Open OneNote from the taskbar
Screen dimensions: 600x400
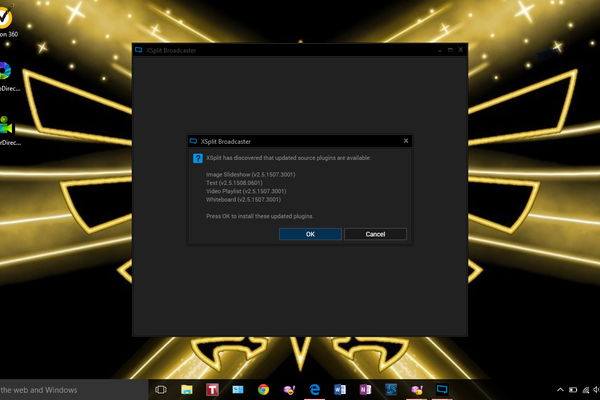(365, 389)
